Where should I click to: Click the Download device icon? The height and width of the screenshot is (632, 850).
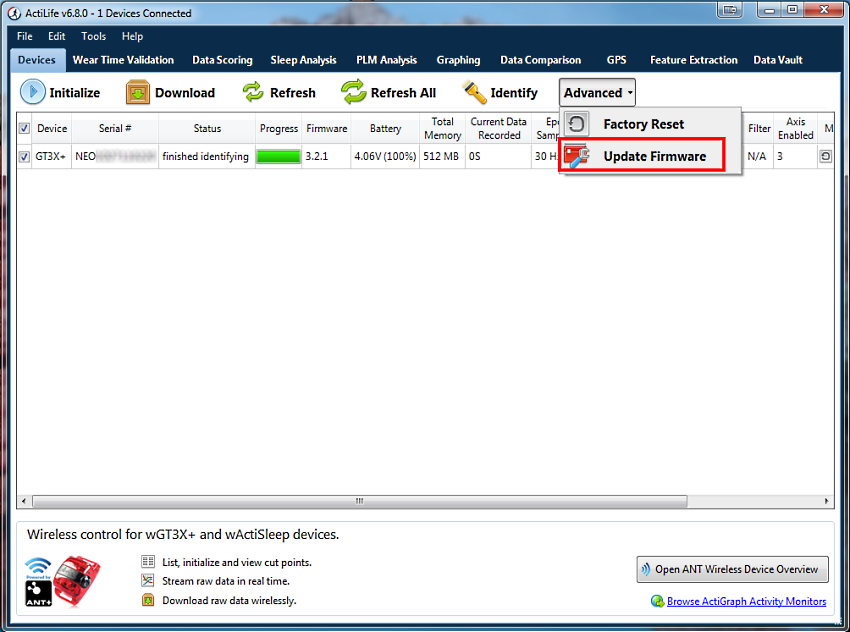click(138, 93)
